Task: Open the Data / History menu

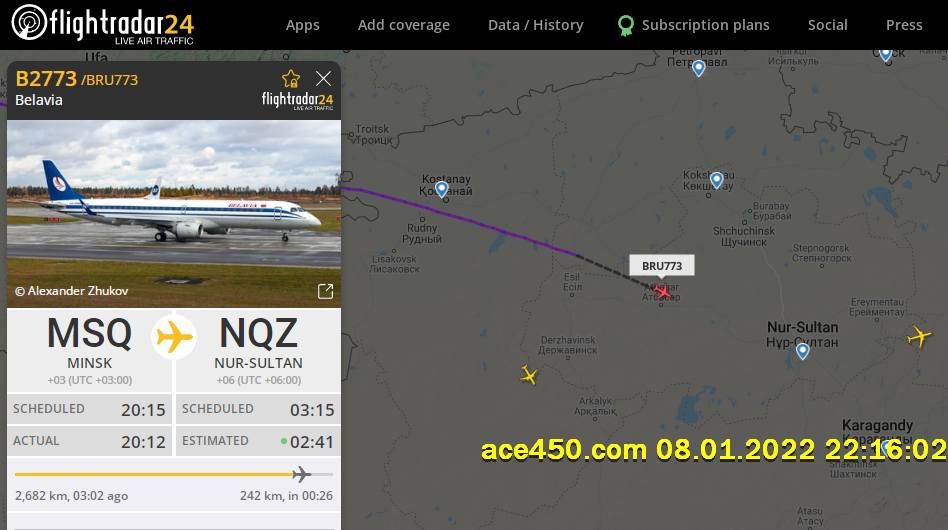Action: [536, 25]
